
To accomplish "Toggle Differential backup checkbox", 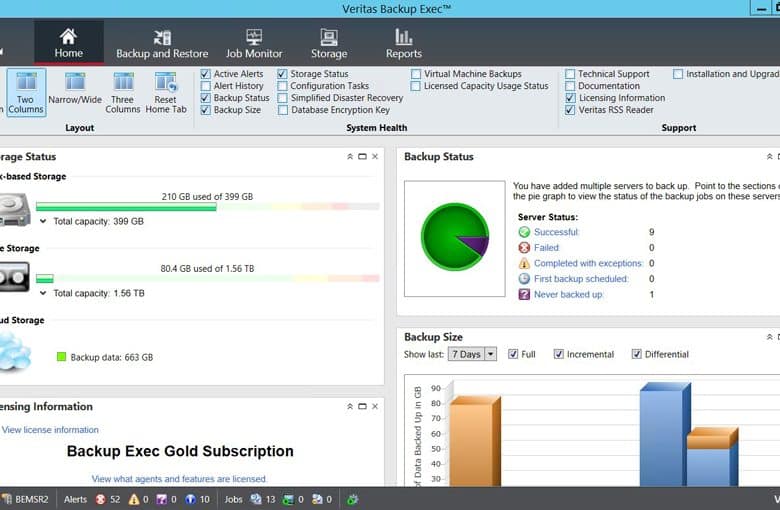I will [636, 354].
